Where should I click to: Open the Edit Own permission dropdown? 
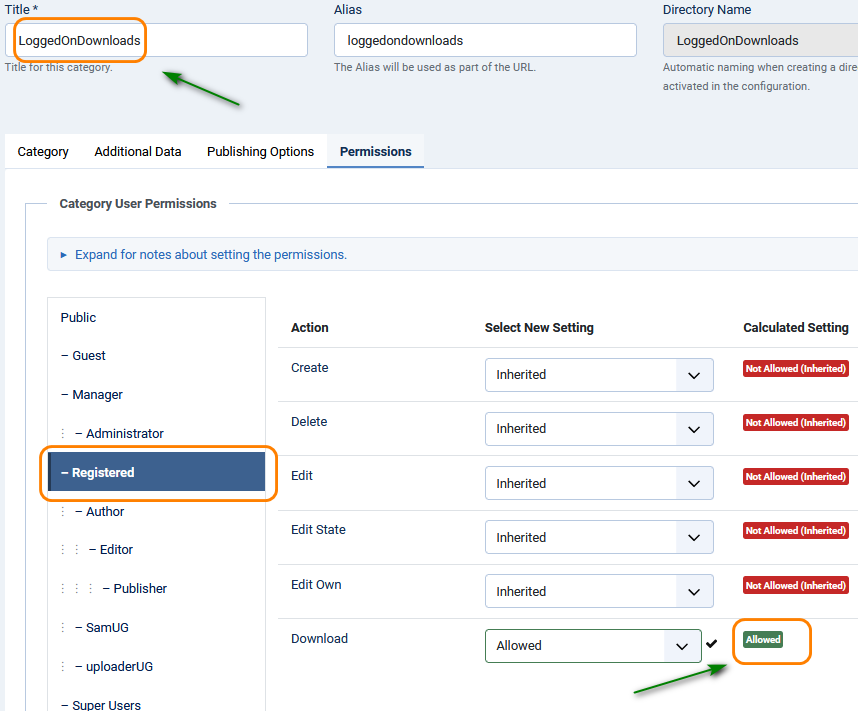click(599, 591)
